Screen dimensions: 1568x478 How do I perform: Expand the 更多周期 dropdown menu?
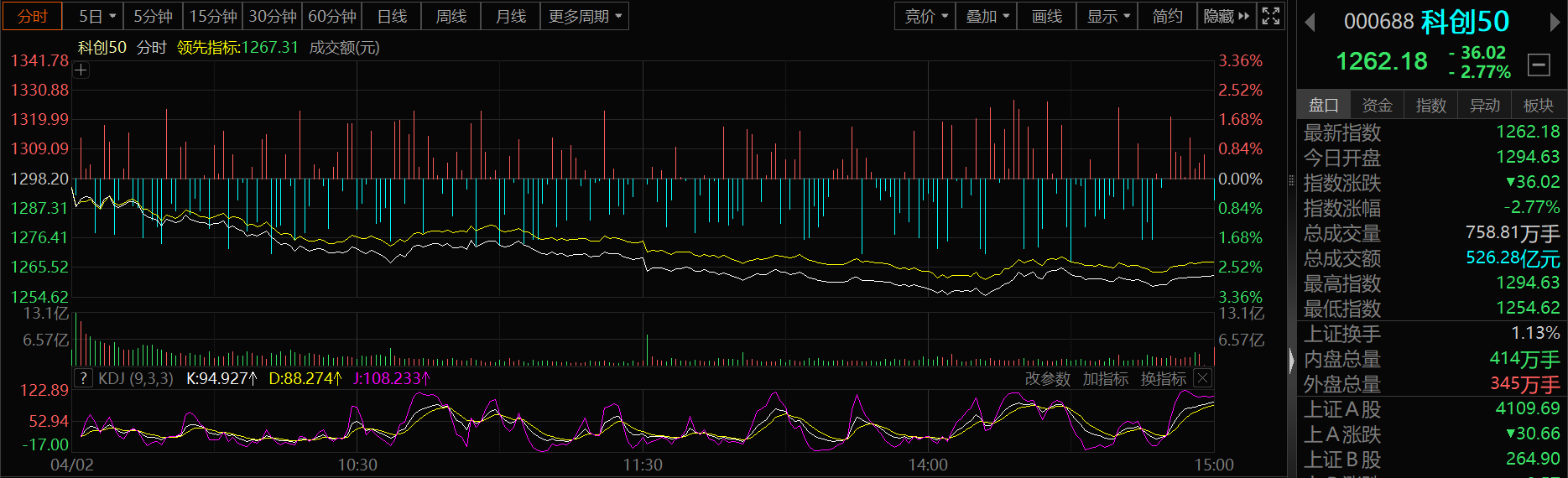tap(585, 16)
